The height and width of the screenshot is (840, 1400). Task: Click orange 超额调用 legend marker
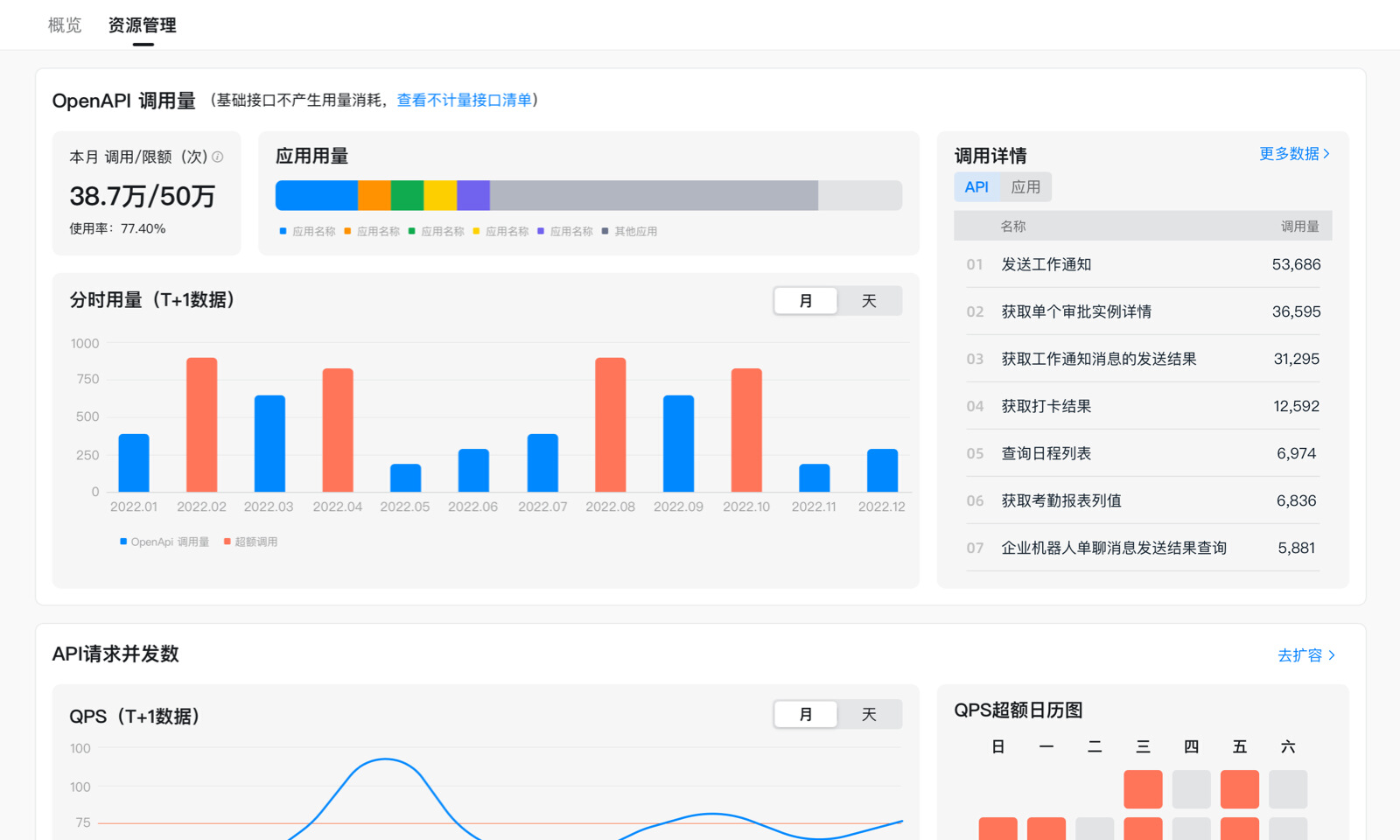click(x=227, y=542)
